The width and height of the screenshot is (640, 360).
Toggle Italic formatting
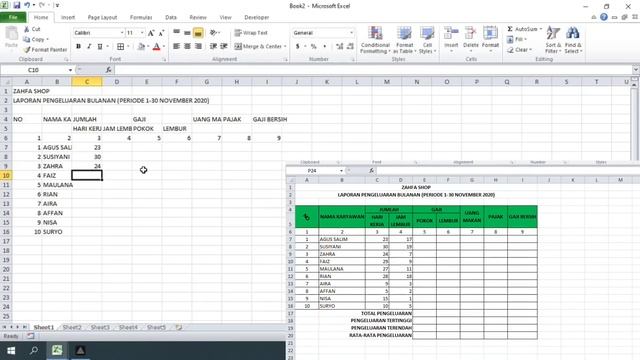point(89,47)
